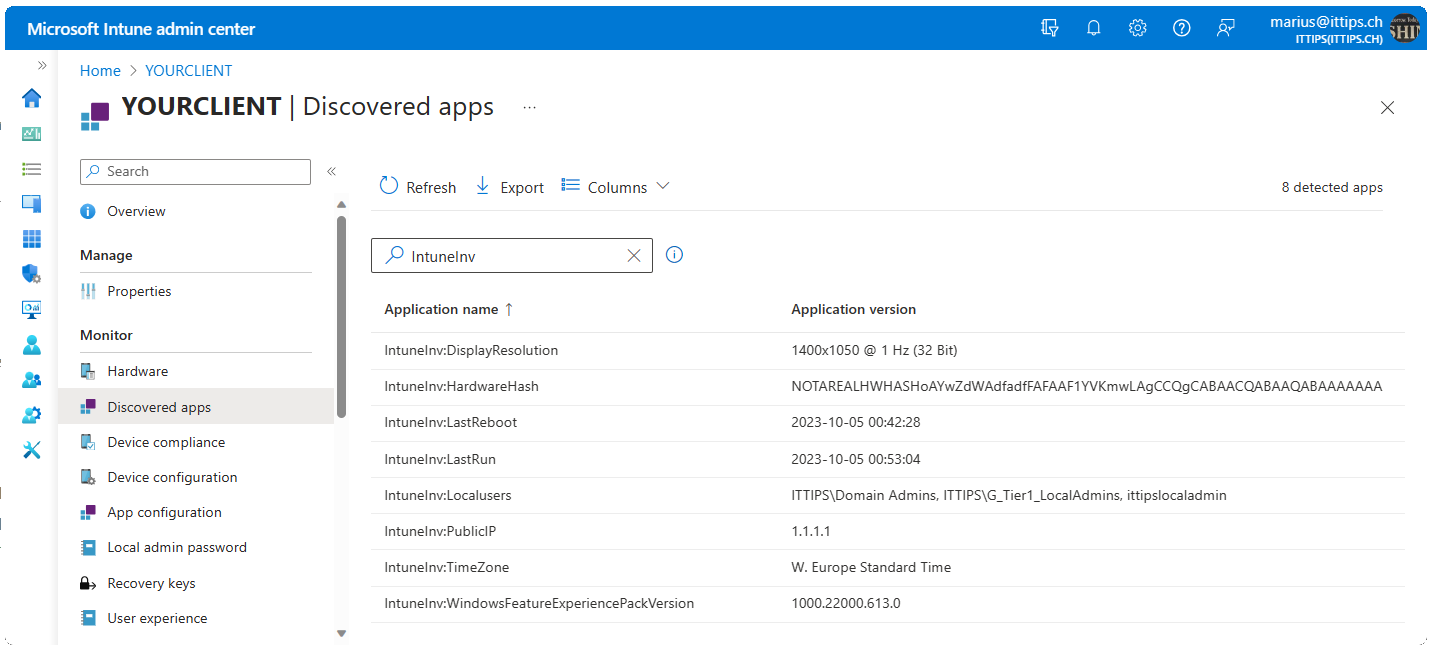Clear the IntuneInv filter with the X

(x=633, y=256)
